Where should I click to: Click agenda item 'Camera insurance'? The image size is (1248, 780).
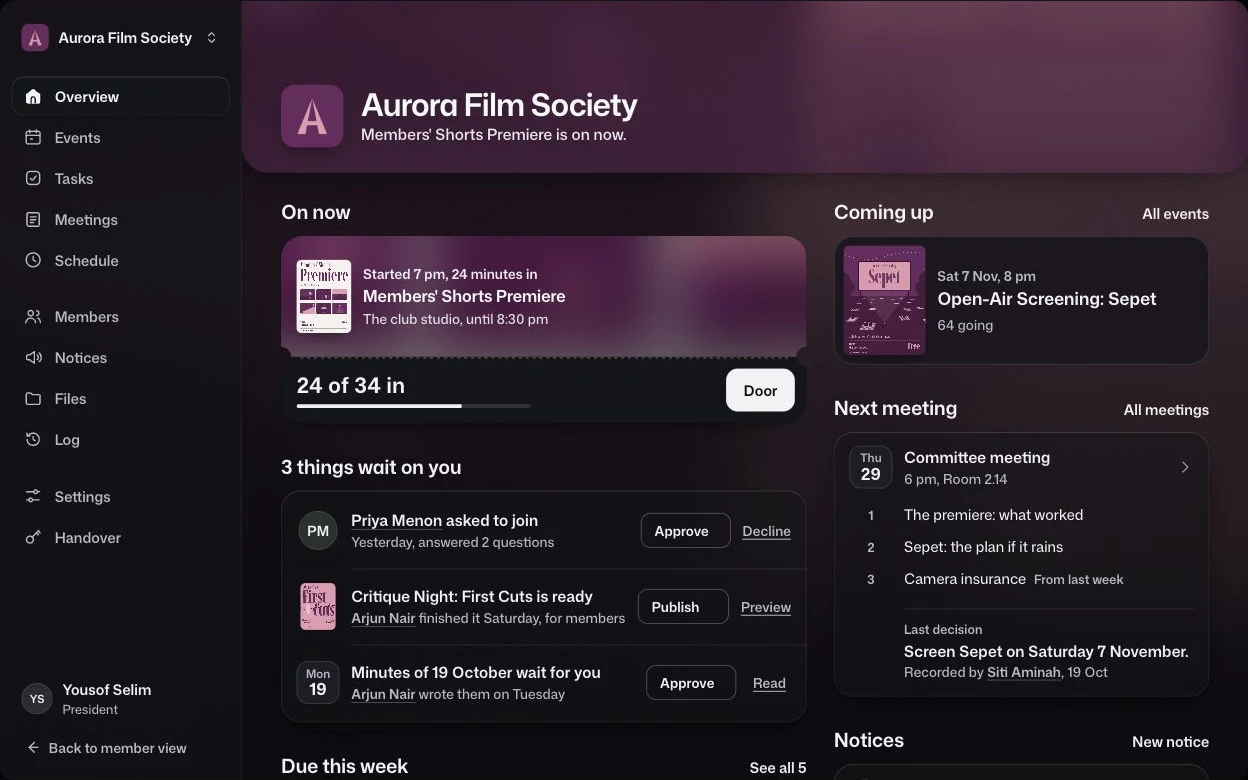[x=965, y=579]
